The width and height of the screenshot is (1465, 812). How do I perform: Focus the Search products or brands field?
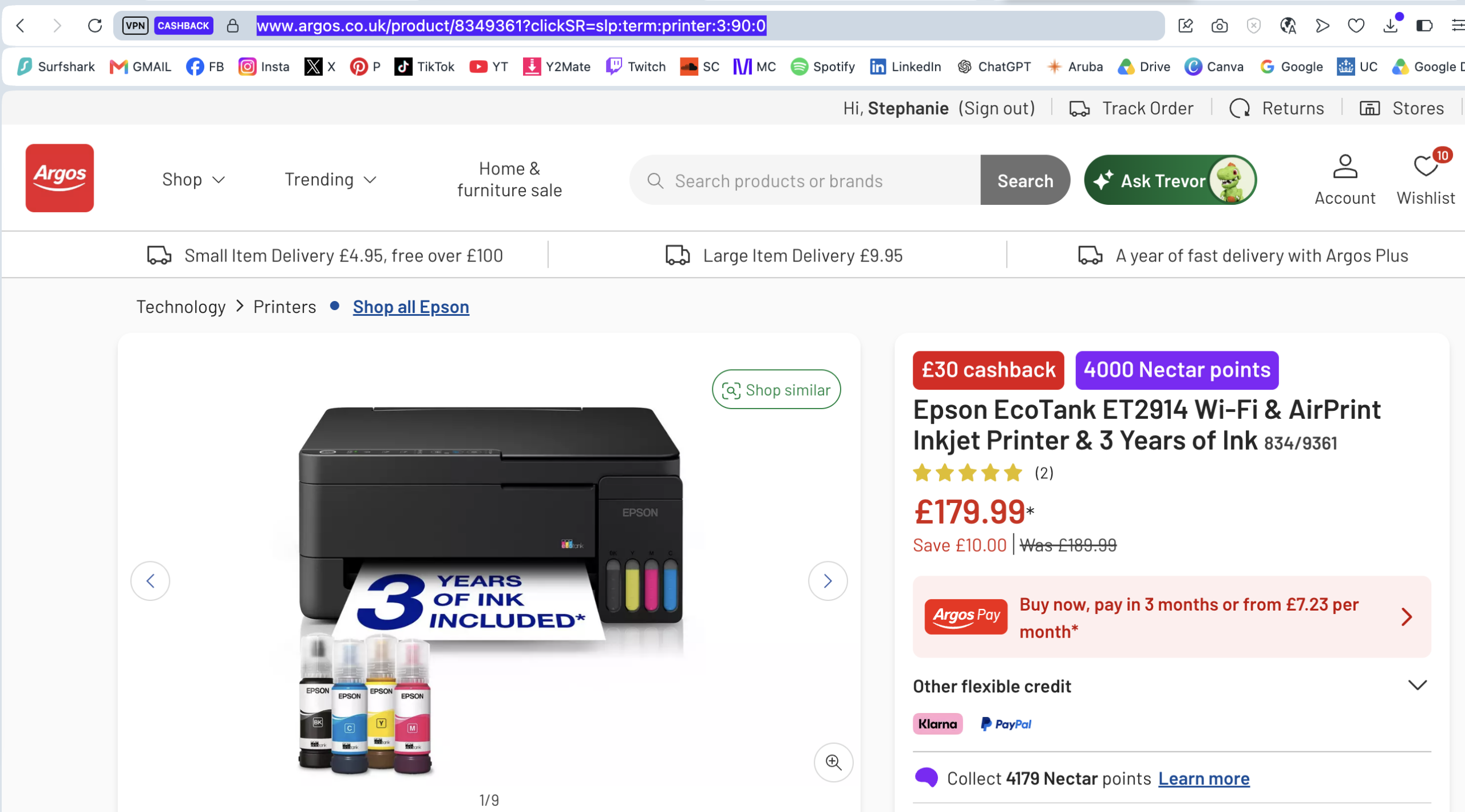805,180
